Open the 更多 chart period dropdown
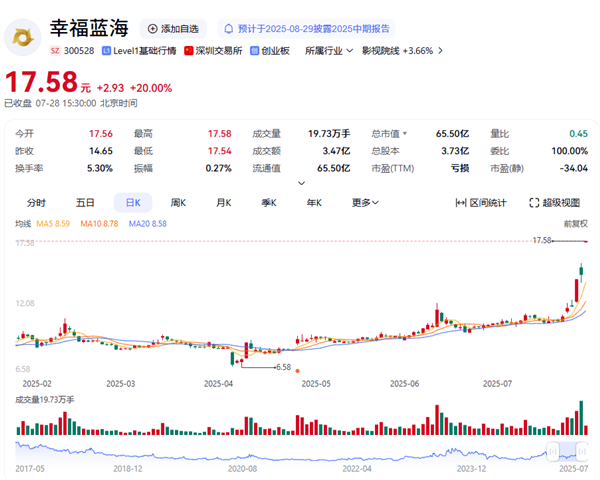This screenshot has height=480, width=600. point(367,202)
